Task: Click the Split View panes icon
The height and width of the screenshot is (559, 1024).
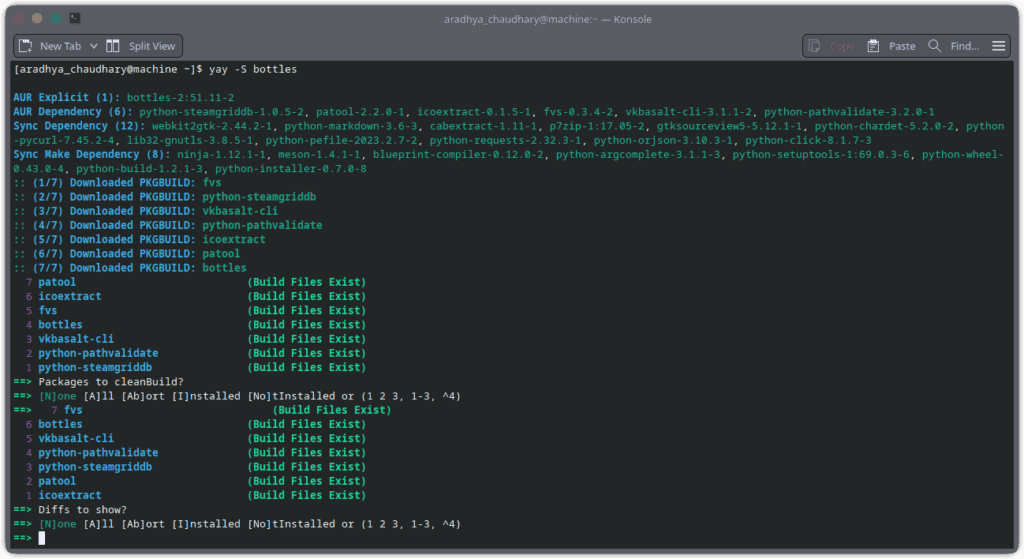Action: (x=113, y=46)
